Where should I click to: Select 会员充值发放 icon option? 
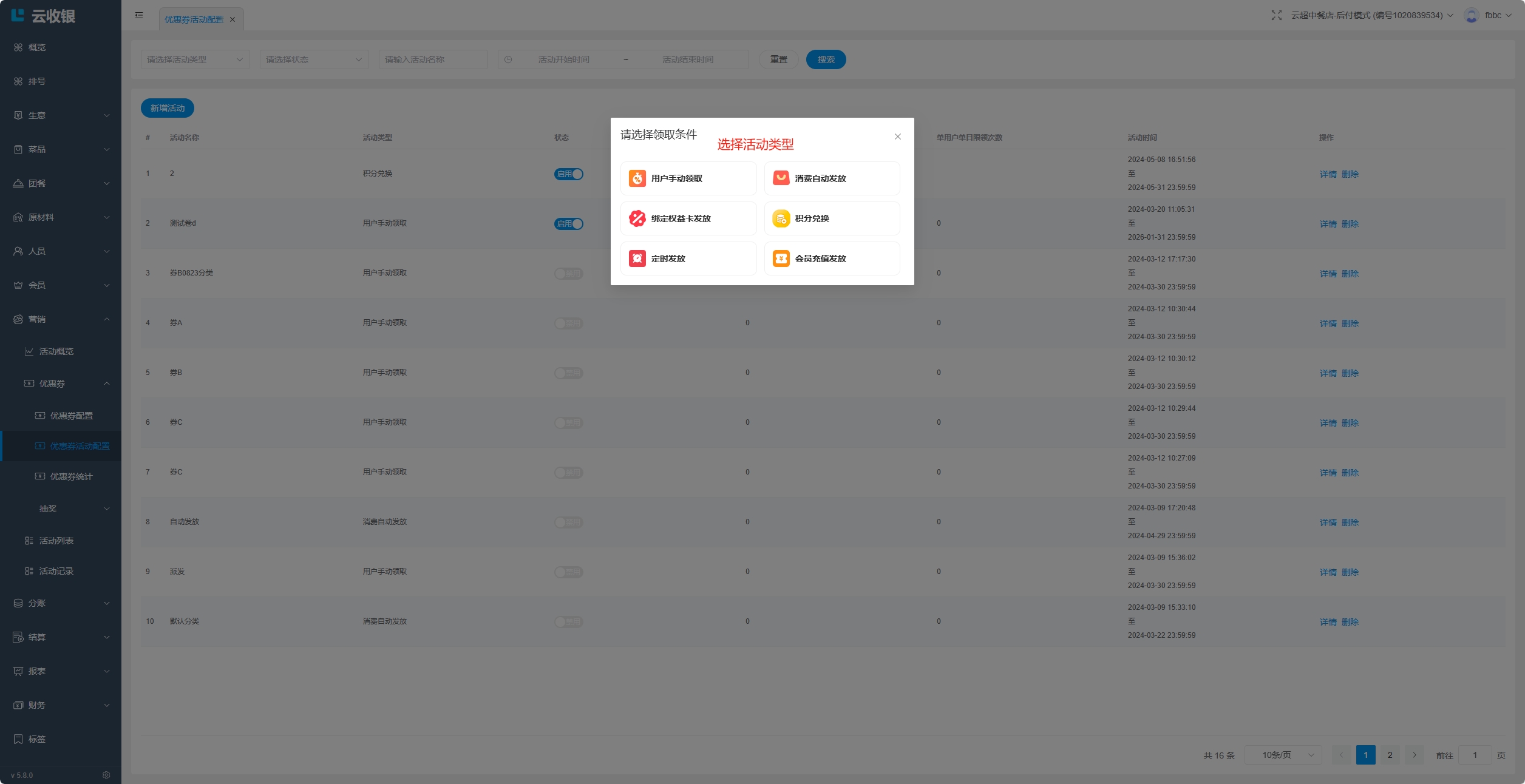(x=781, y=259)
